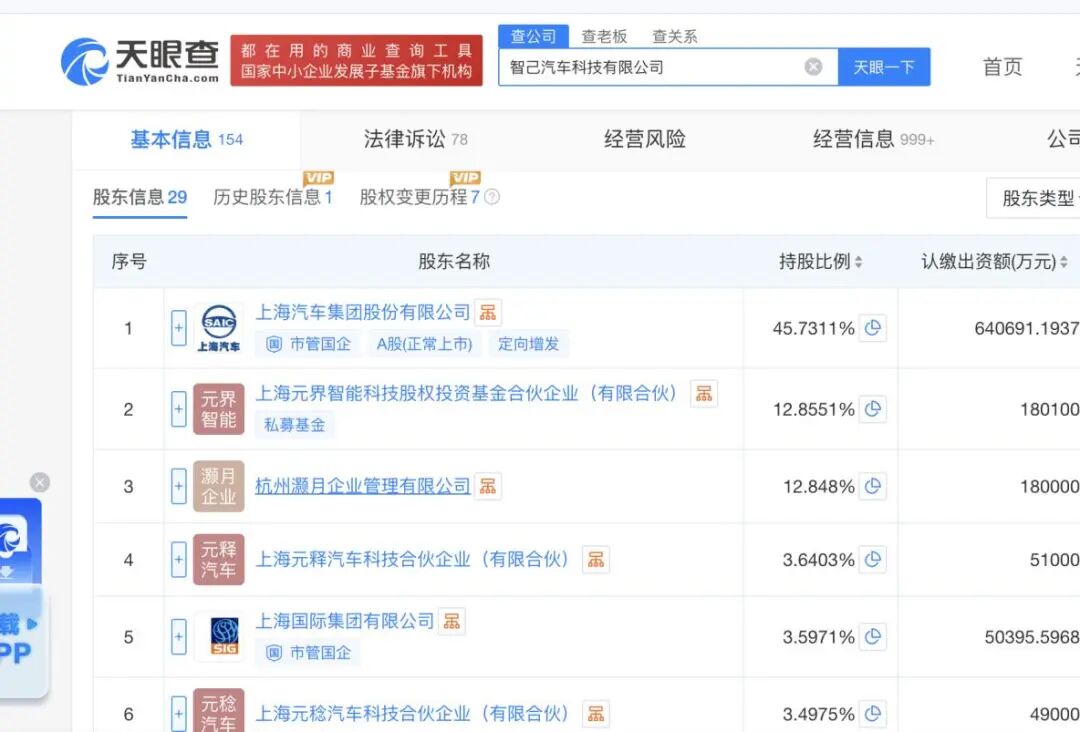Click the A股(正常上市) tag
This screenshot has width=1080, height=732.
[424, 344]
